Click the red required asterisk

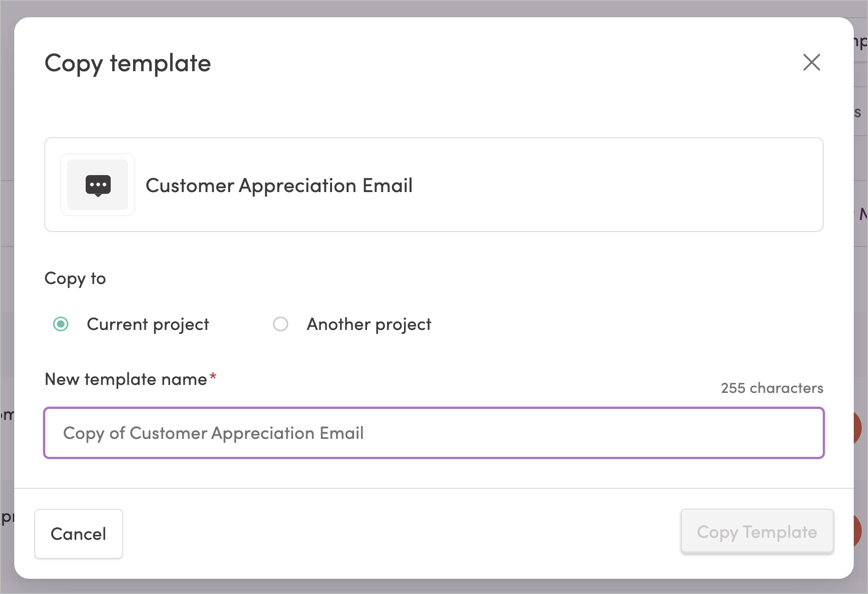[213, 376]
